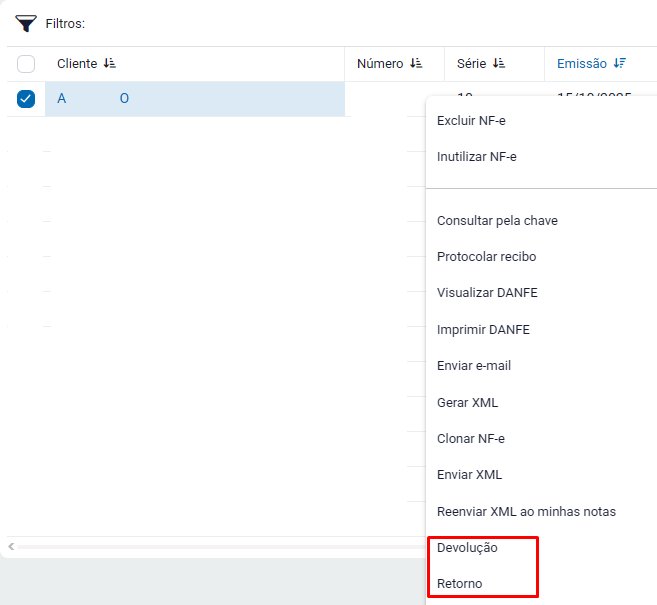Click the Número column sort icon
Screen dimensions: 657x605
pos(416,64)
